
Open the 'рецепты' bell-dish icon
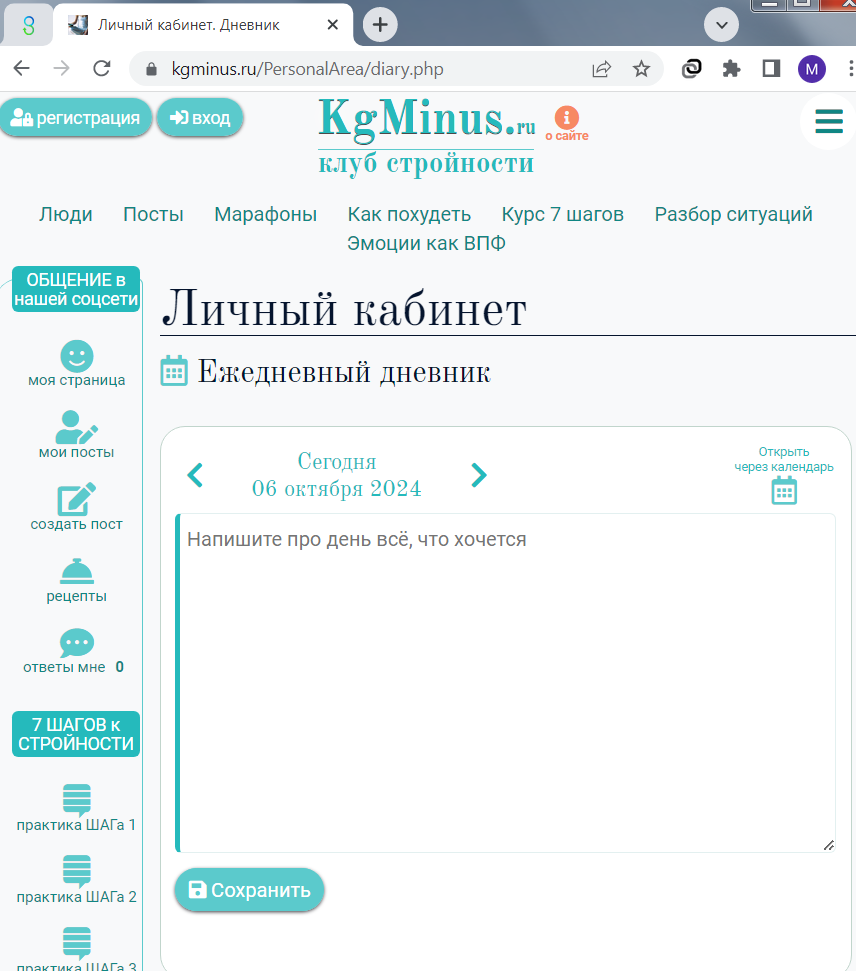[77, 572]
